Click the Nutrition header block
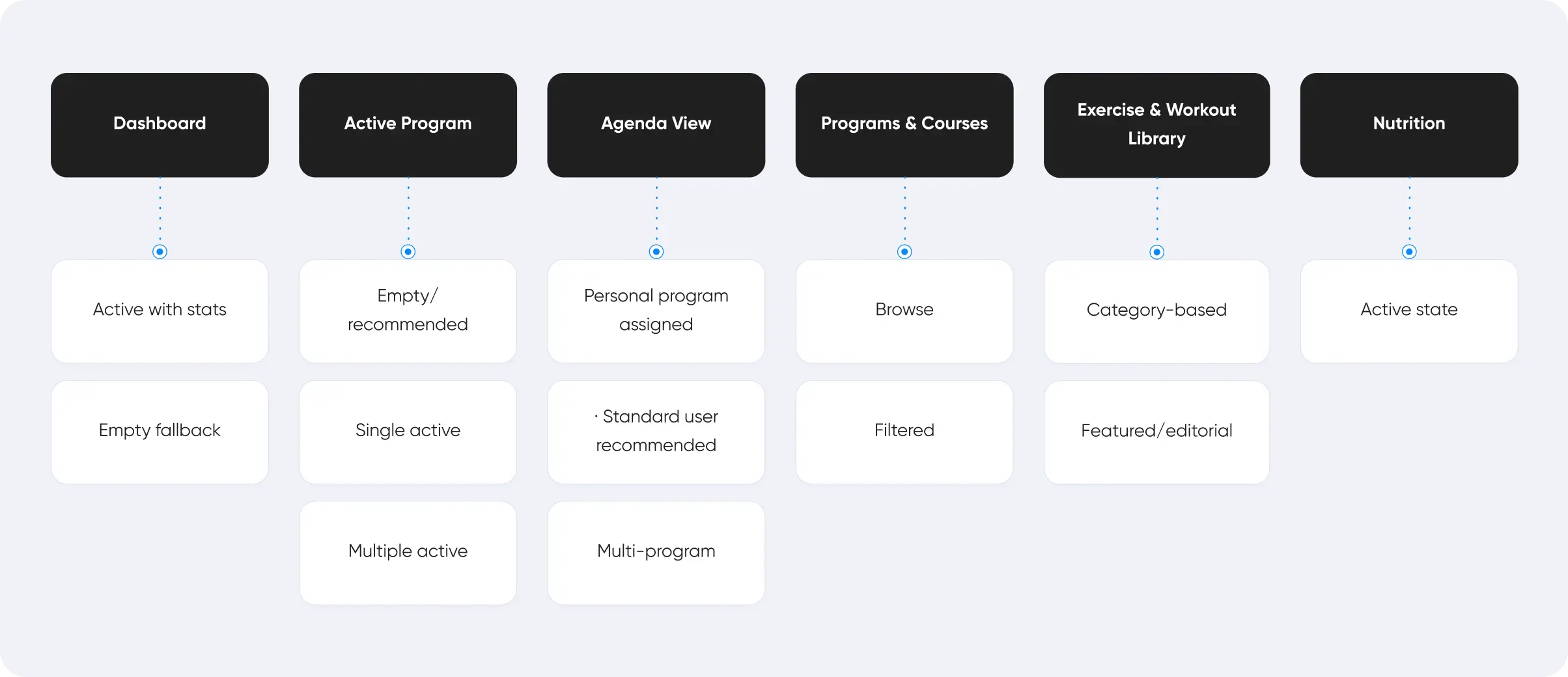The height and width of the screenshot is (677, 1568). (x=1409, y=124)
